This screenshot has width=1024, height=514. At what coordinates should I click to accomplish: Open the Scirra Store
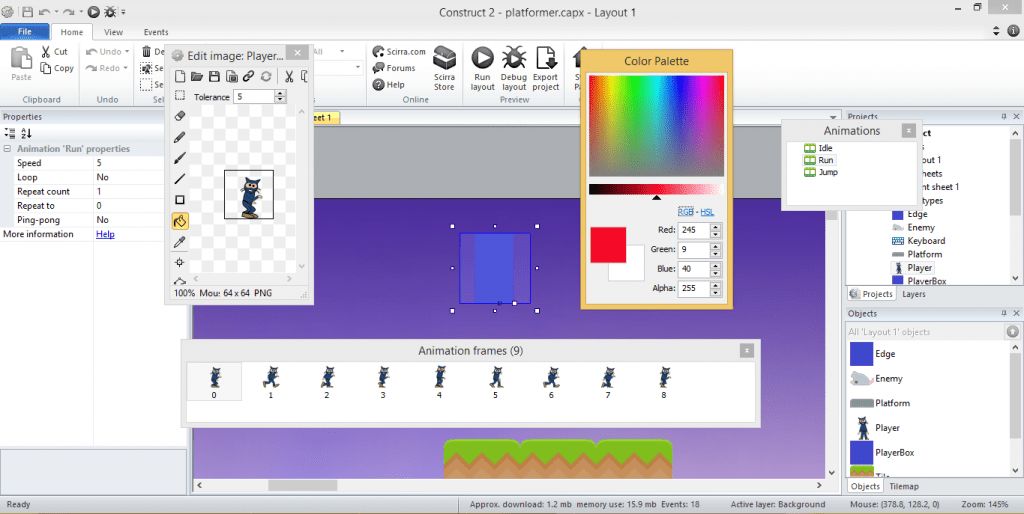click(x=444, y=69)
